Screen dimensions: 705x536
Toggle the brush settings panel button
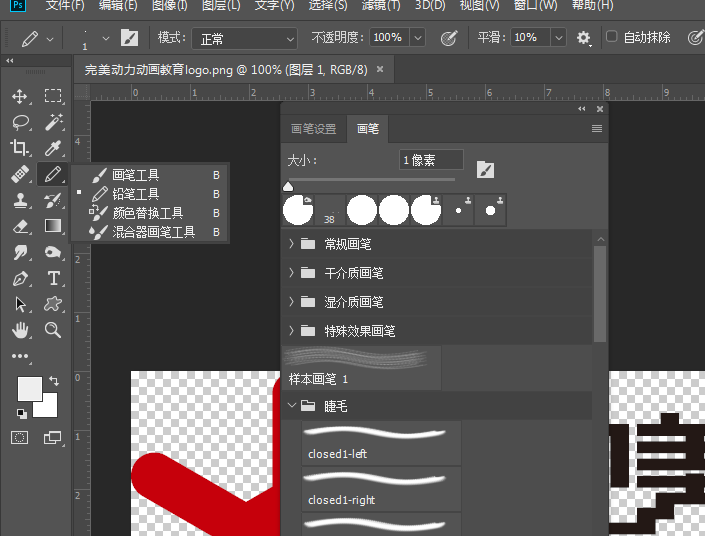click(x=130, y=38)
